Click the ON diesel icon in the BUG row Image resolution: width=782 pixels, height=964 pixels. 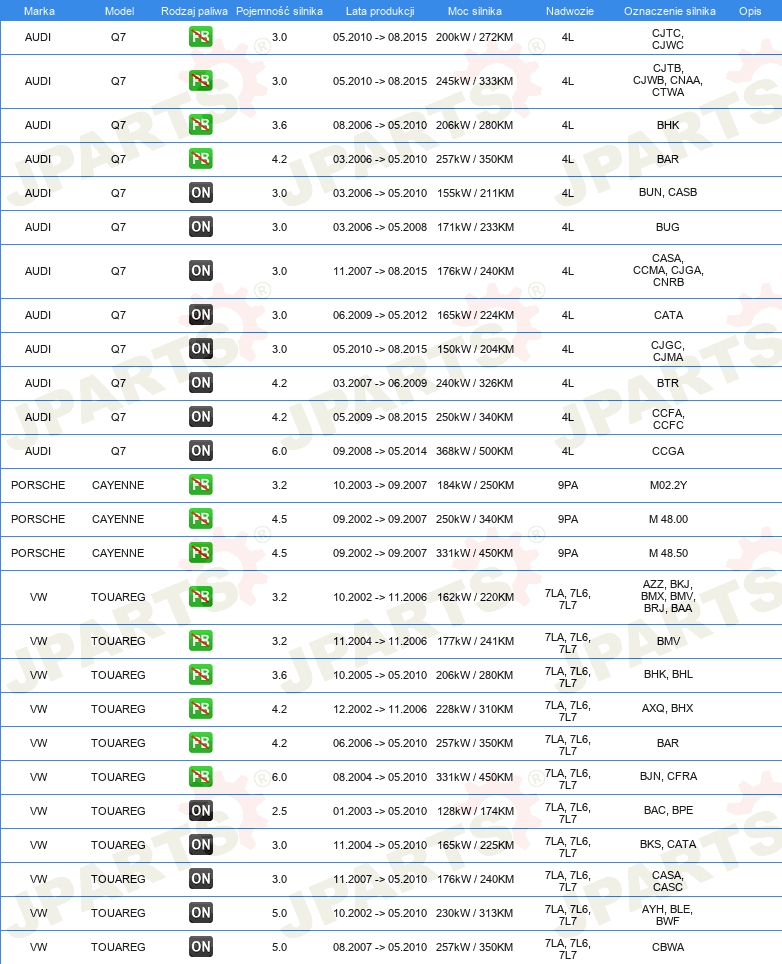click(200, 227)
